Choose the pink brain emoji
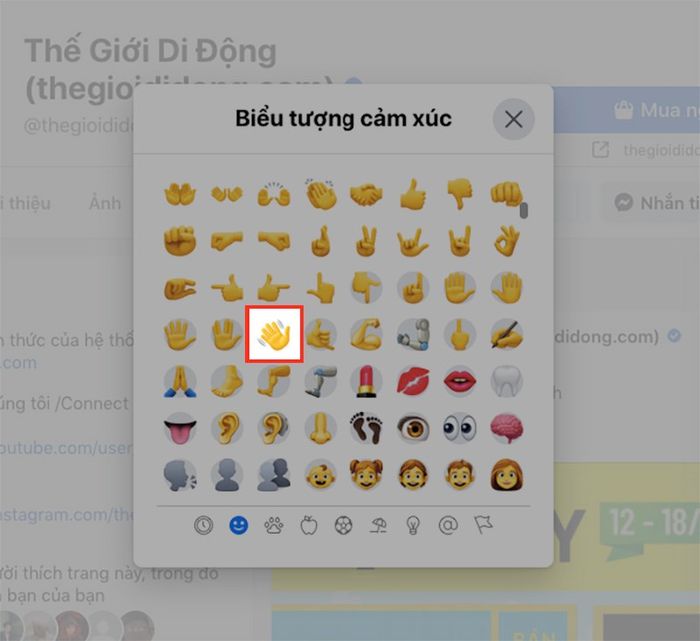This screenshot has width=700, height=641. point(506,428)
